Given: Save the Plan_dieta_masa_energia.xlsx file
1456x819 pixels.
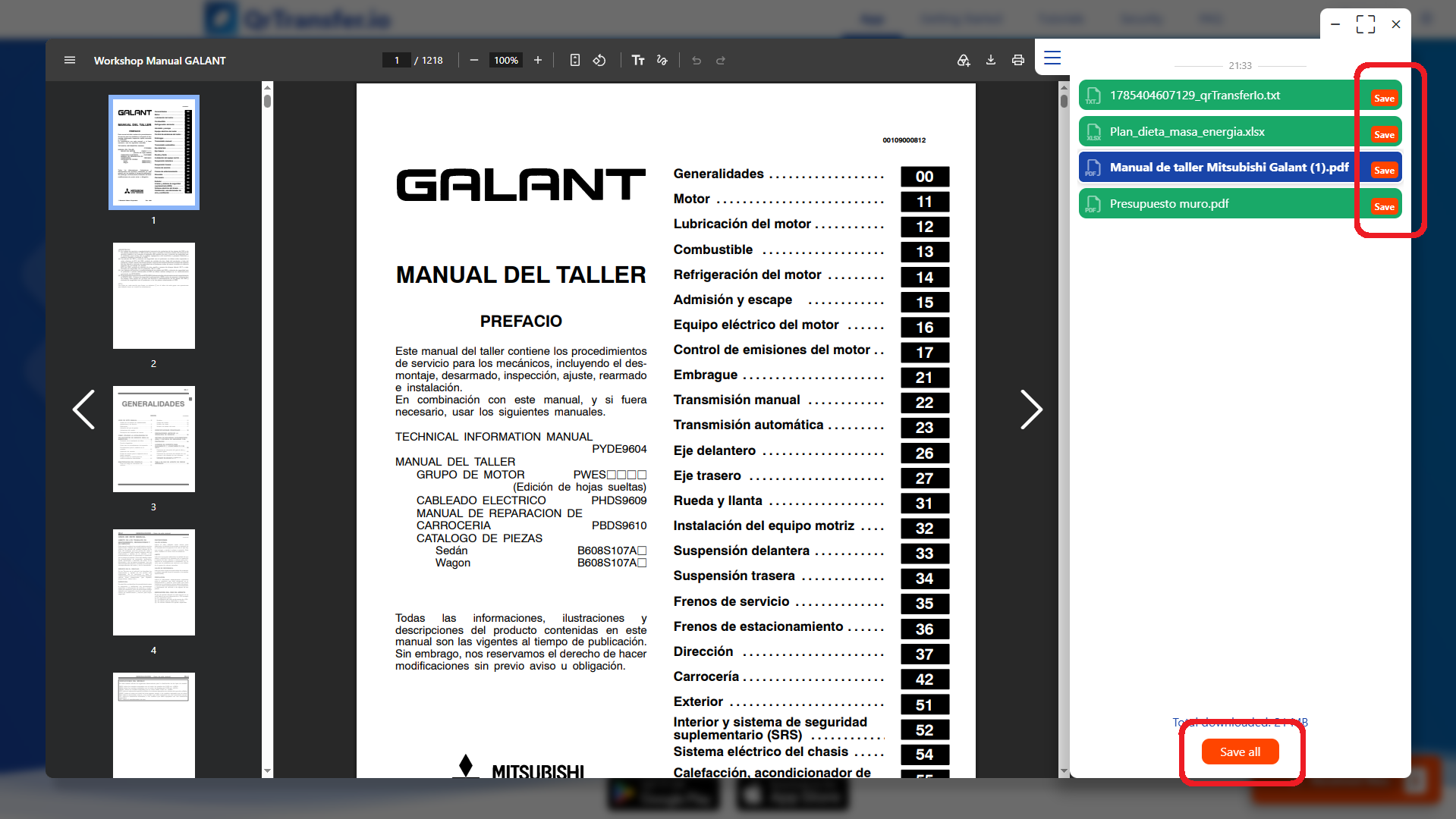Looking at the screenshot, I should pos(1384,135).
